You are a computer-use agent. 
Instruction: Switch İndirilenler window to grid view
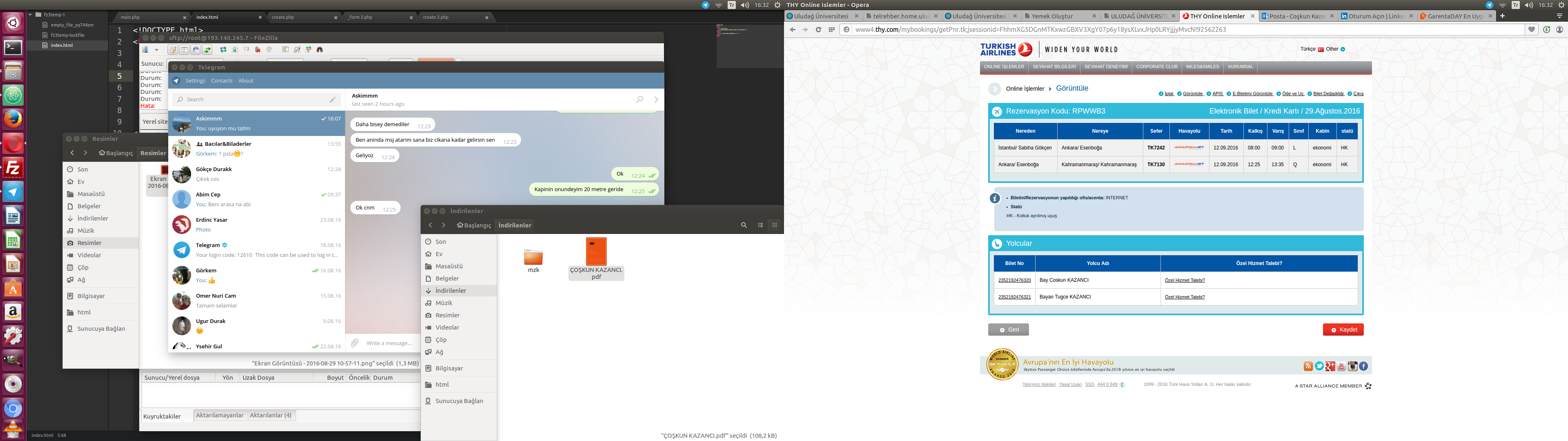tap(774, 225)
